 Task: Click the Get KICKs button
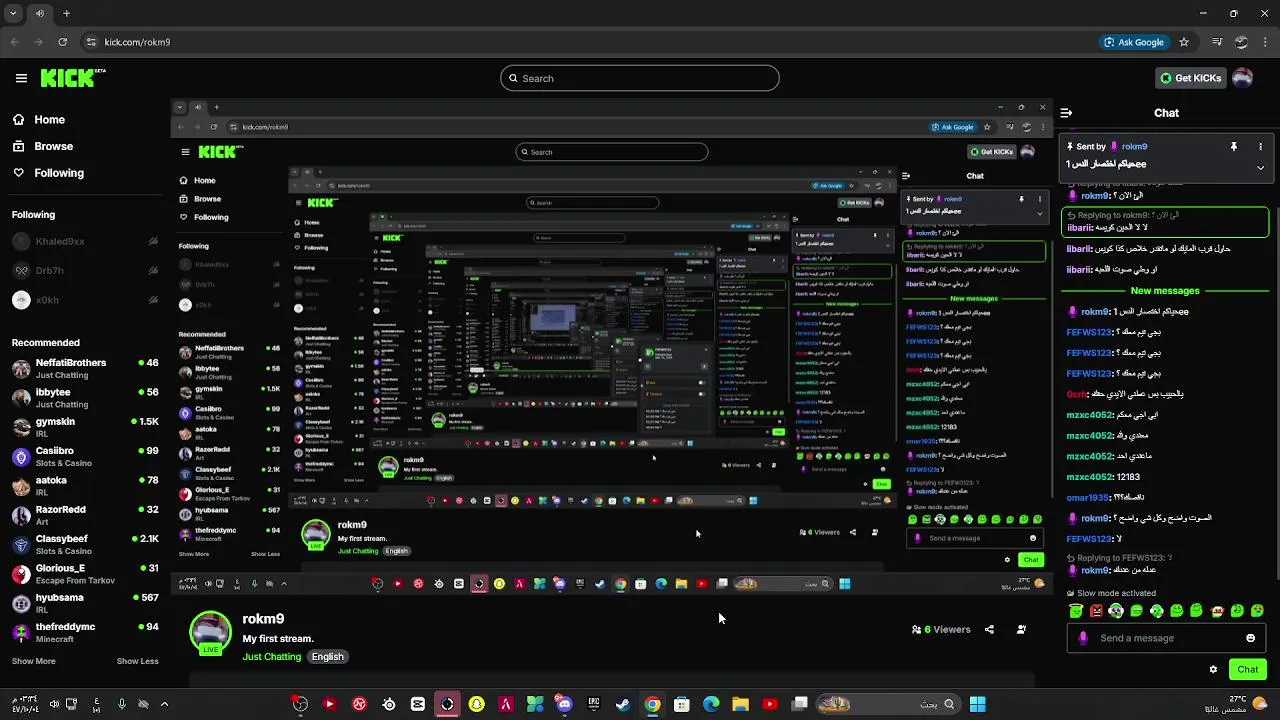[x=1190, y=78]
